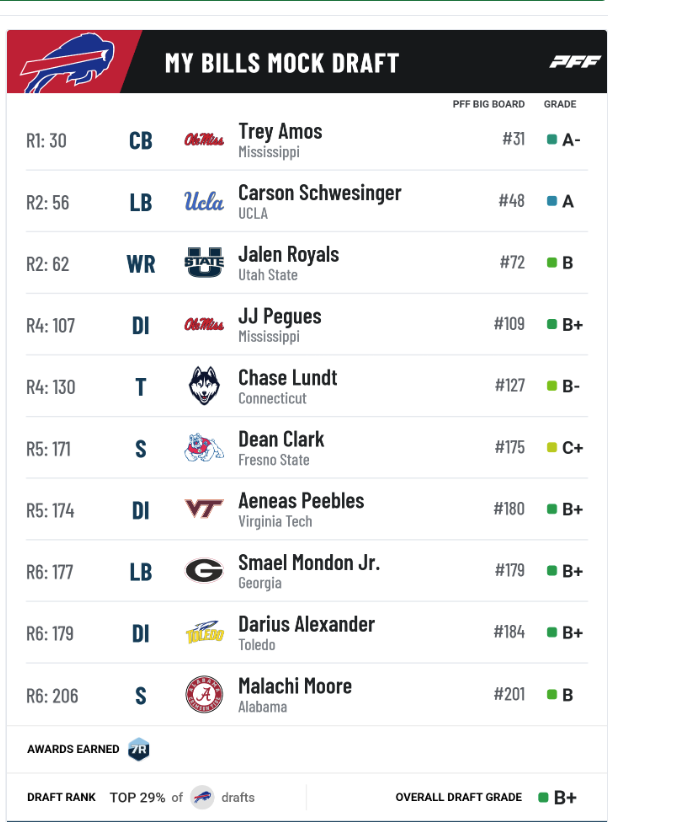The width and height of the screenshot is (676, 822).
Task: Click the small Bills logo in Draft Rank
Action: pos(202,797)
